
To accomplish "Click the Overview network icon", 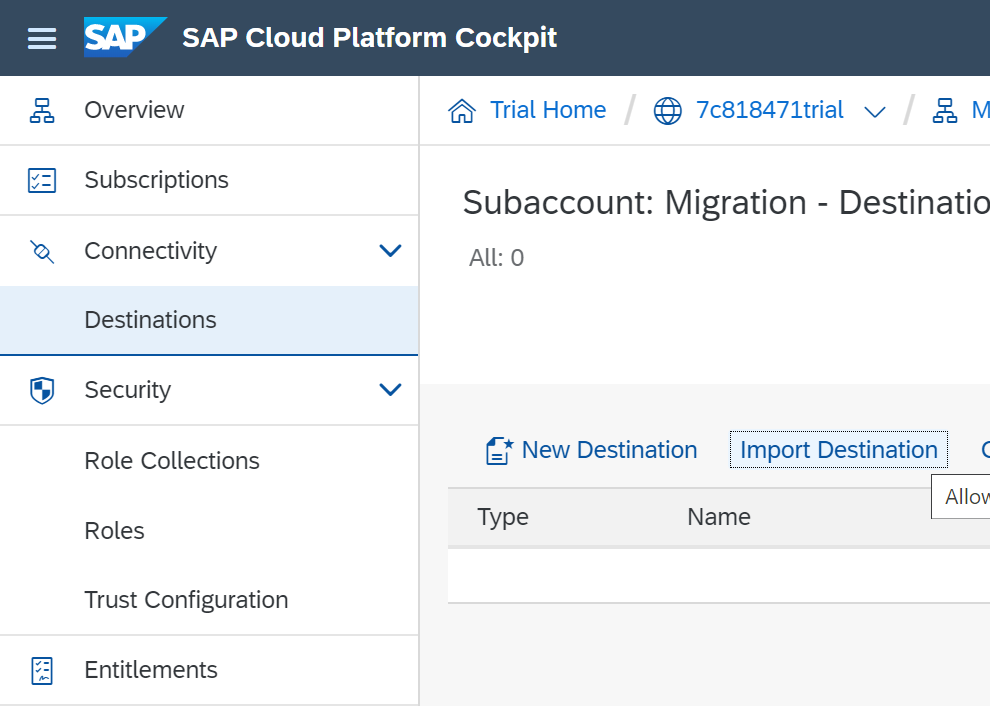I will click(42, 110).
